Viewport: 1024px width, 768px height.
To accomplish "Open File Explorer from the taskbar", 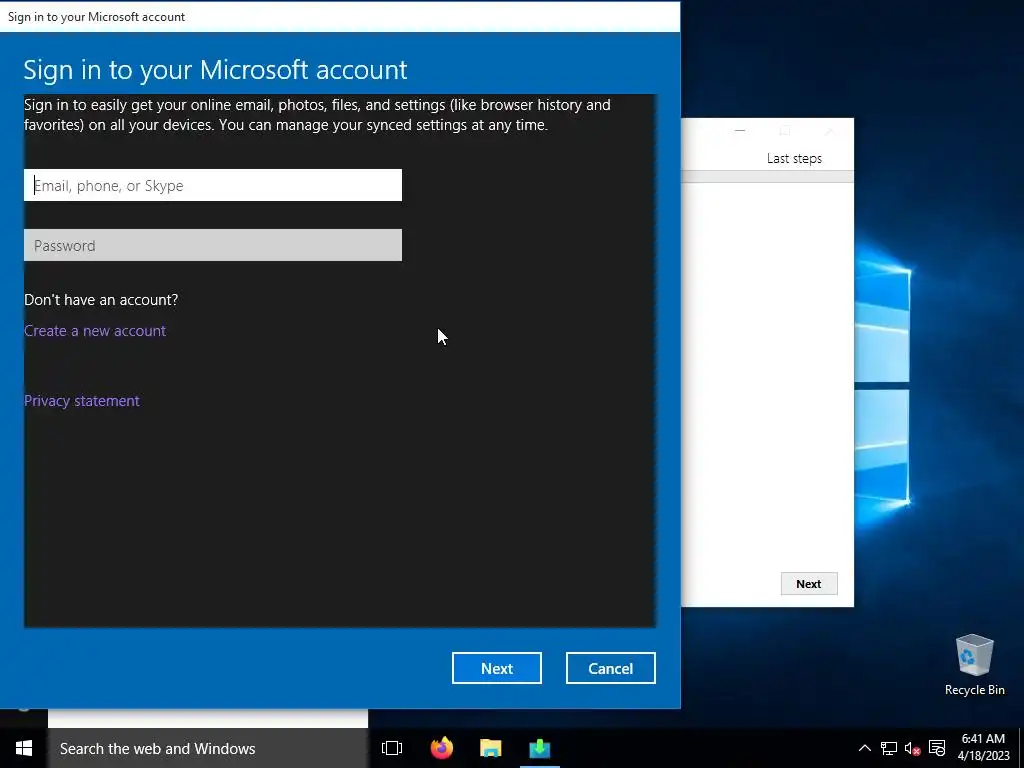I will [490, 748].
